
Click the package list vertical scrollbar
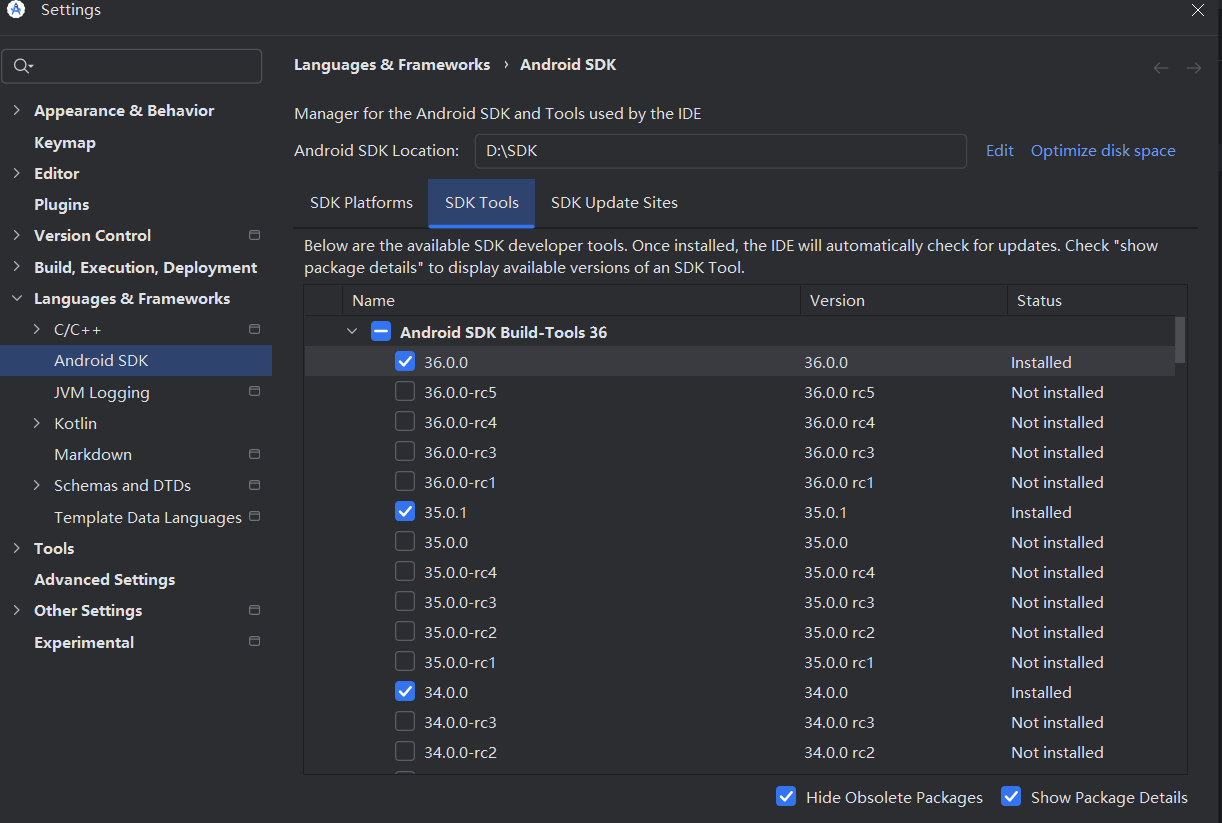click(1180, 340)
